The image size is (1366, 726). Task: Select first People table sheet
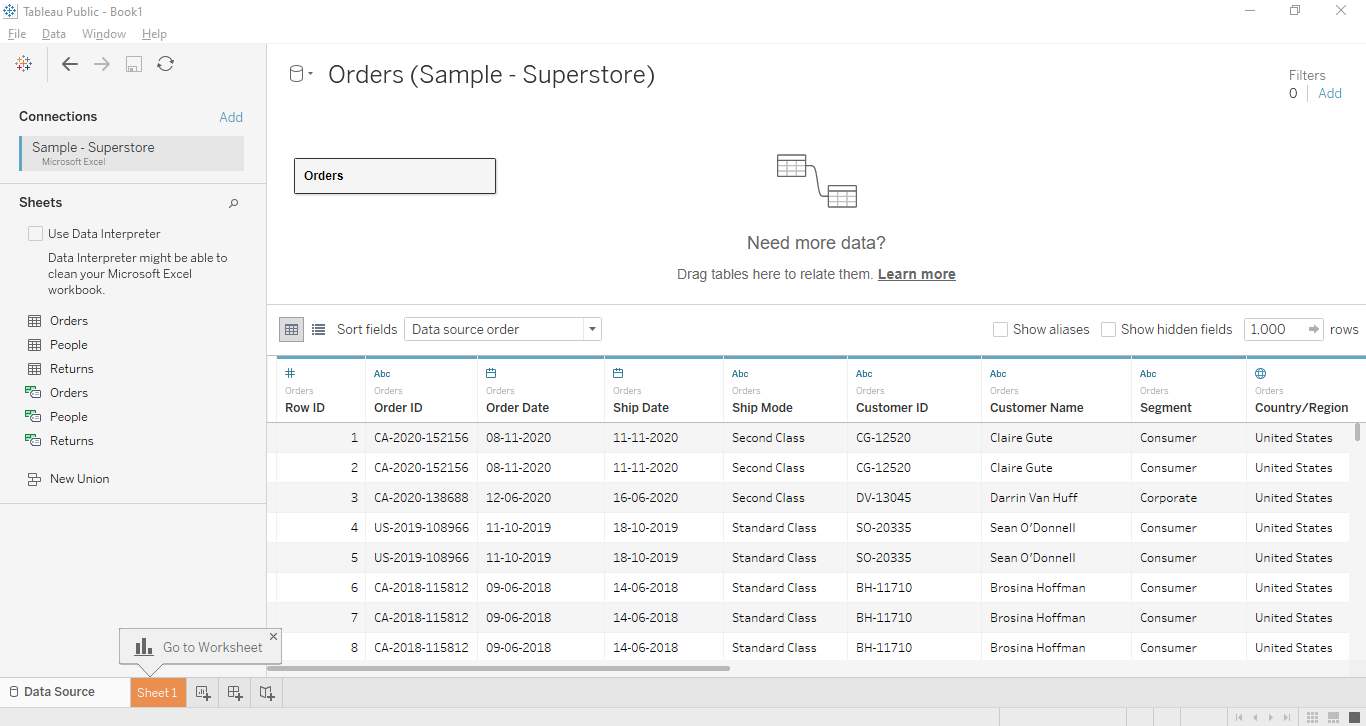tap(69, 345)
